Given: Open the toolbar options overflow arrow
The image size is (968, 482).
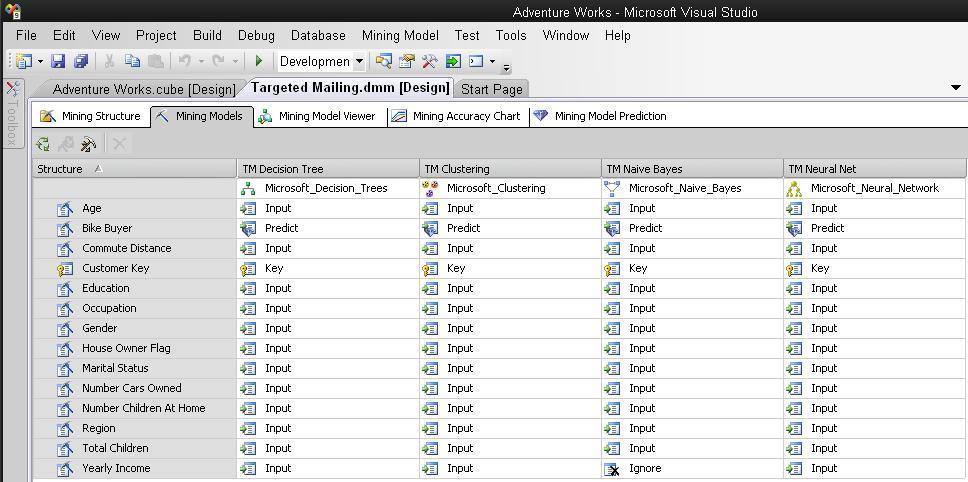Looking at the screenshot, I should (506, 67).
